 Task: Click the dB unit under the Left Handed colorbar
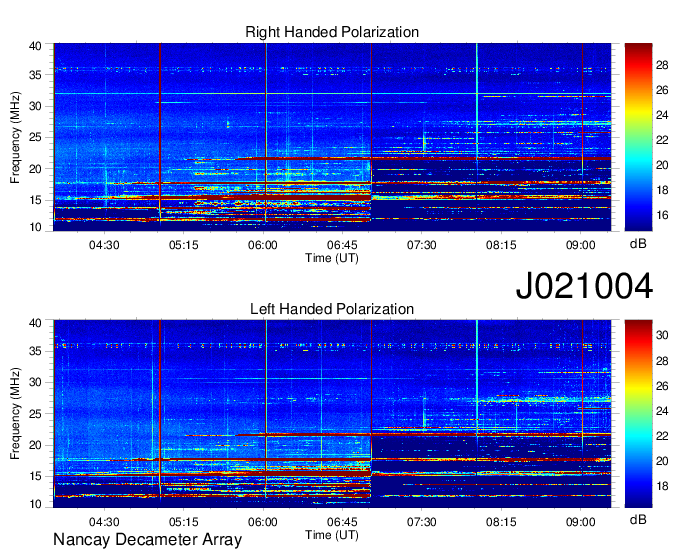tap(638, 519)
